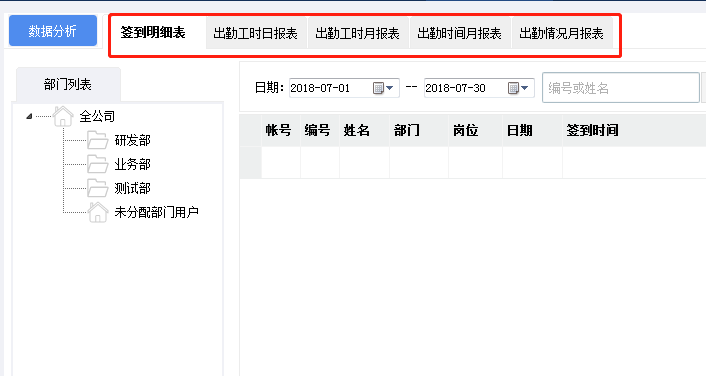
Task: Click the 研发部 folder icon
Action: pyautogui.click(x=97, y=140)
